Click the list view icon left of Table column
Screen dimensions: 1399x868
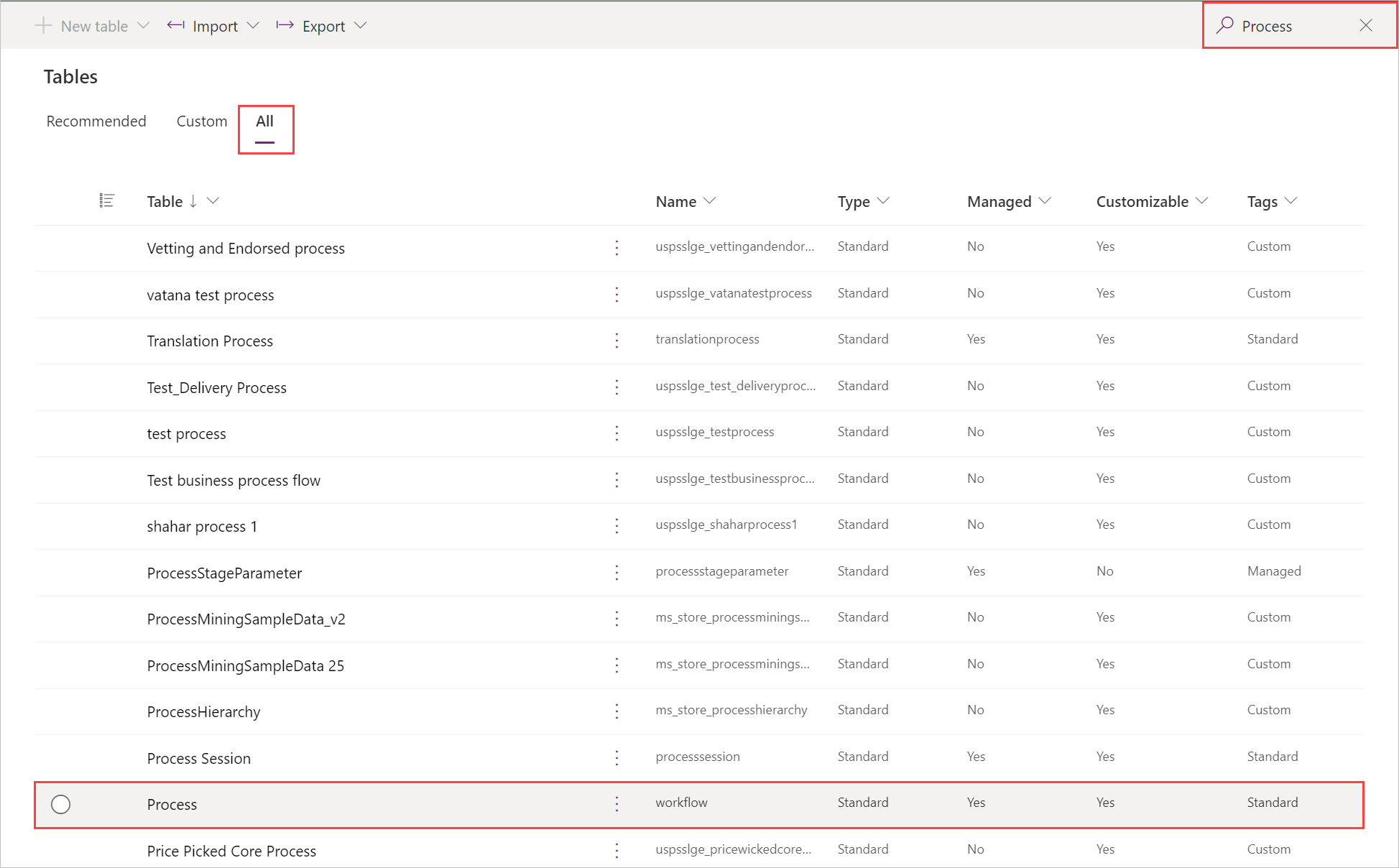pos(106,200)
